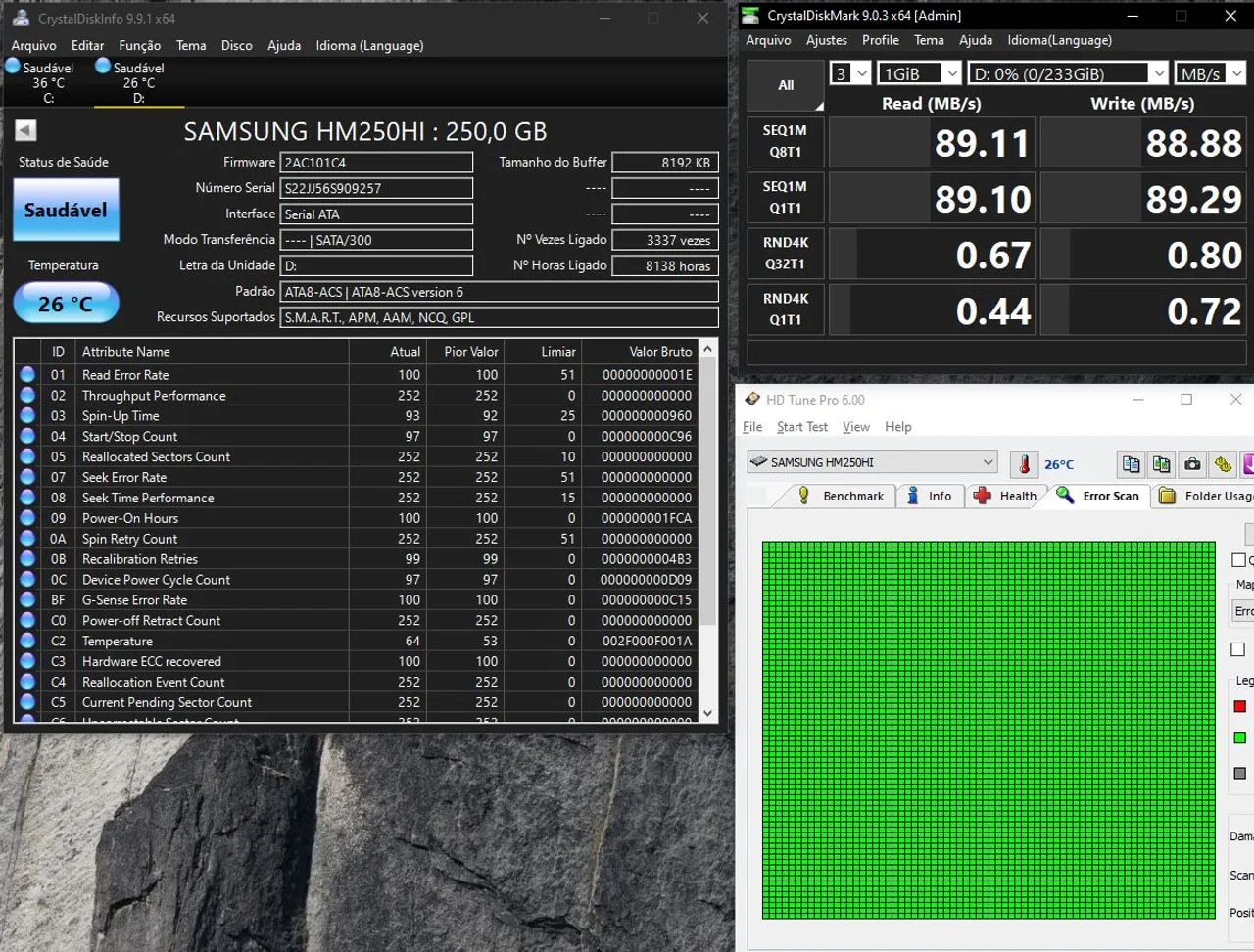Click the status orb for Device Power Cycle Count
Screen dimensions: 1254x952
tap(27, 579)
